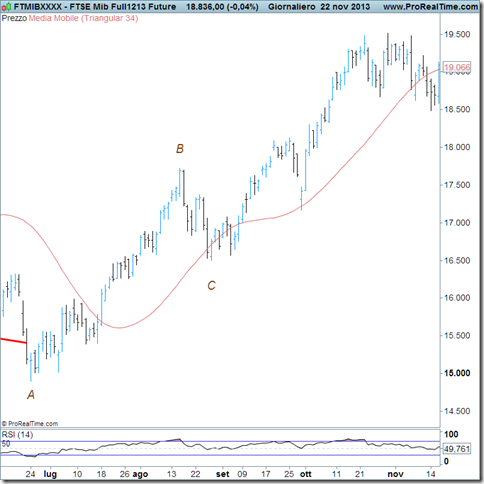This screenshot has height=484, width=484.
Task: Click the 17.500 price axis label
Action: click(457, 185)
